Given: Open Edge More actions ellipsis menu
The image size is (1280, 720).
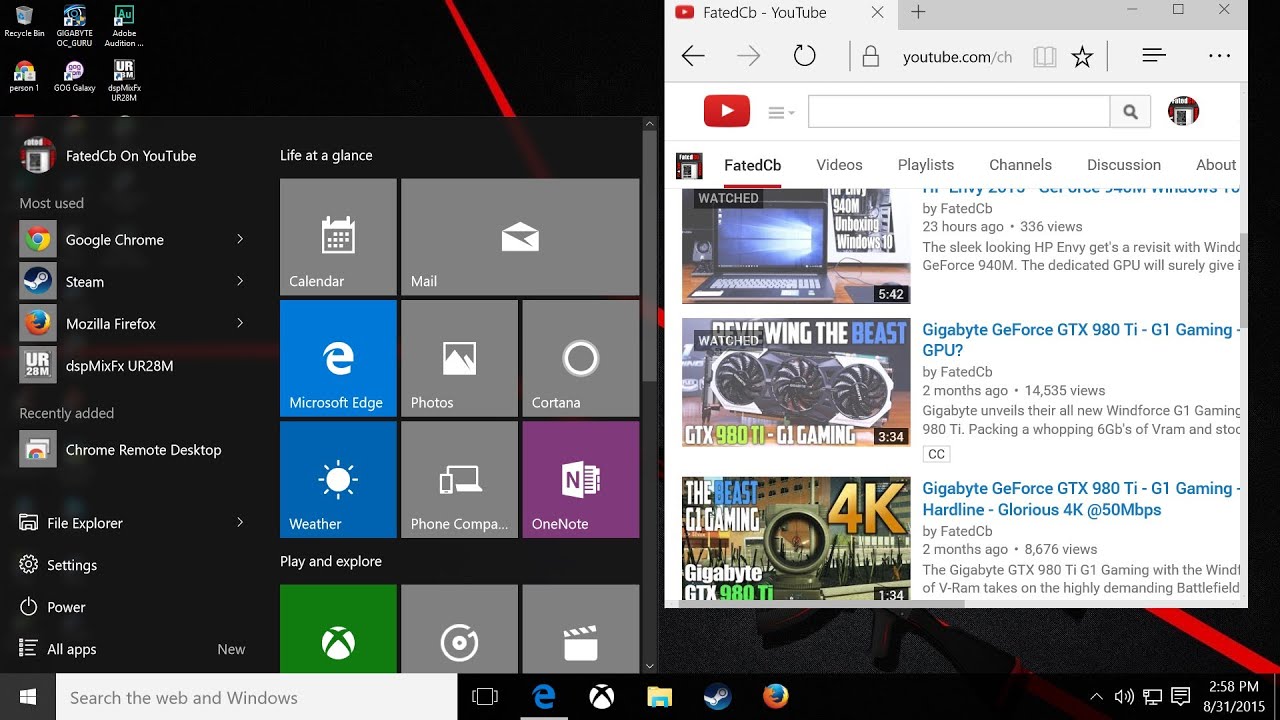Looking at the screenshot, I should pos(1219,56).
